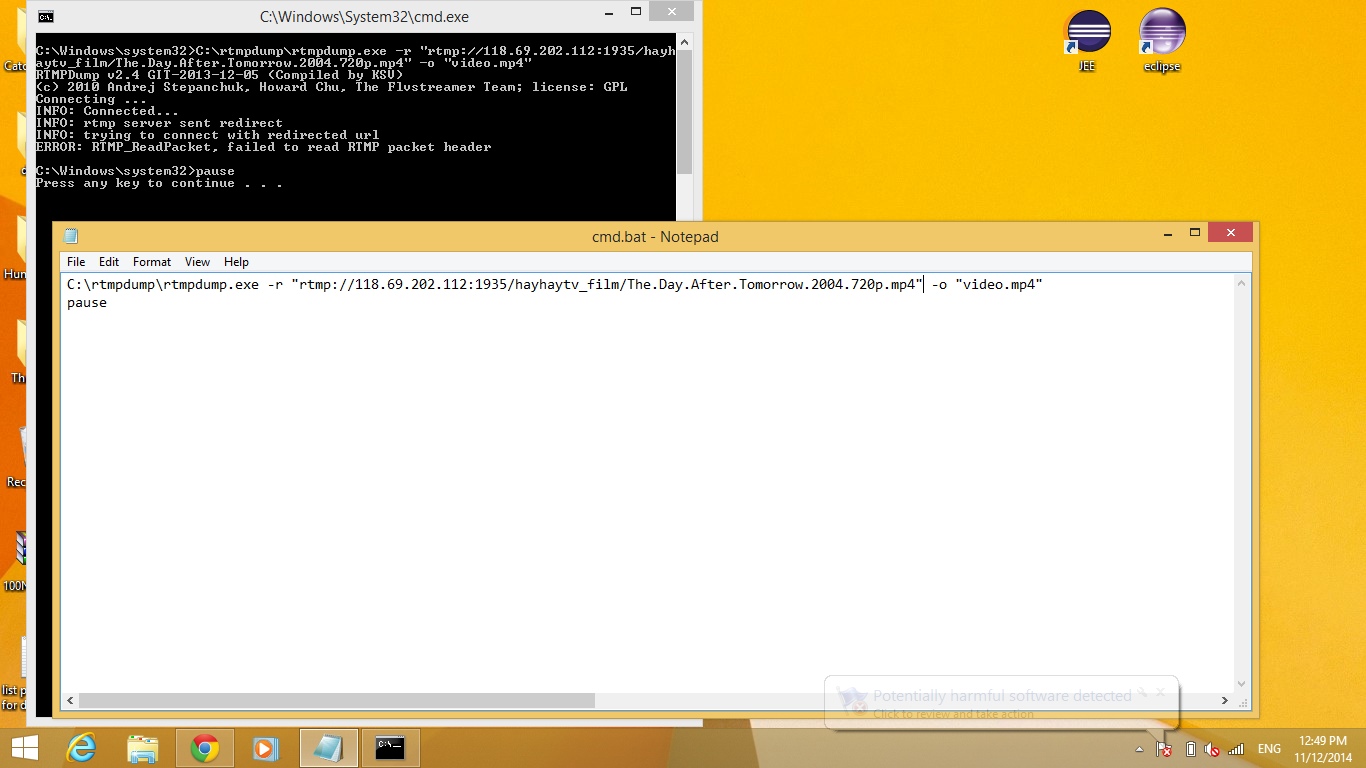
Task: Select the Command Prompt taskbar button
Action: click(390, 748)
